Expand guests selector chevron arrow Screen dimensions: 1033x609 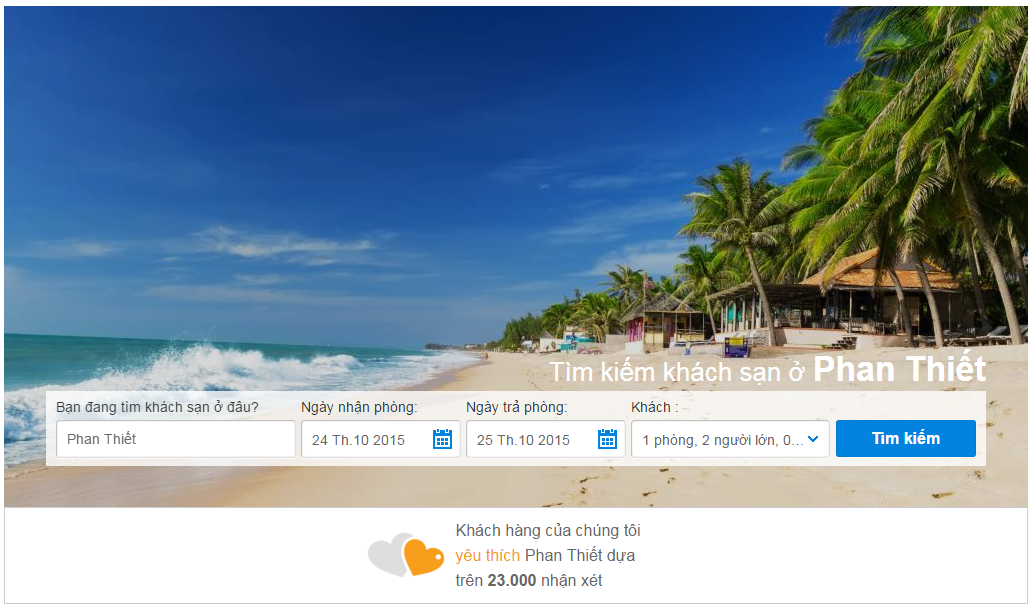(813, 439)
